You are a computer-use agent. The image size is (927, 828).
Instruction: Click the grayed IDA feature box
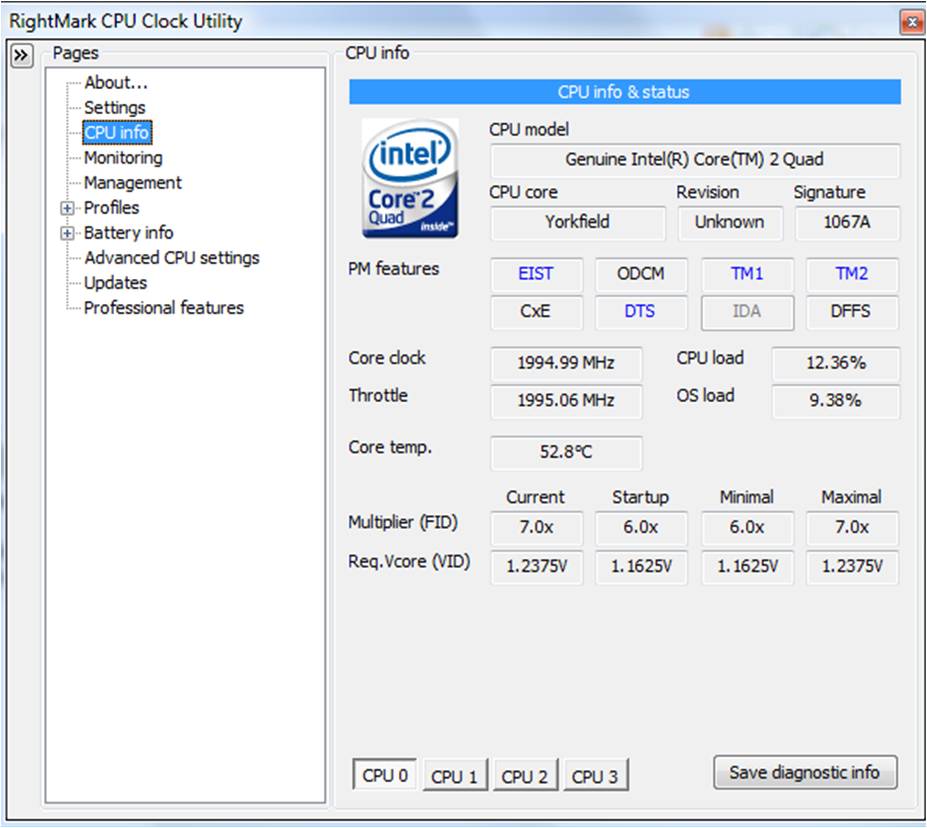(x=747, y=311)
